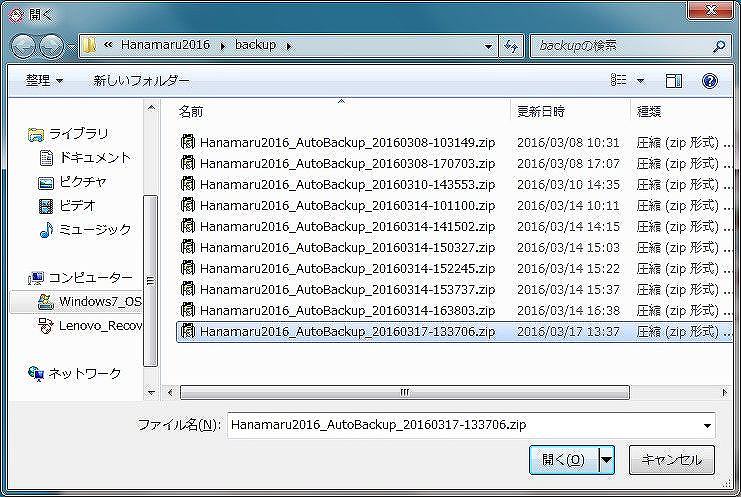Click the navigation pane vertical scrollbar thumb
This screenshot has height=497, width=741.
(150, 281)
